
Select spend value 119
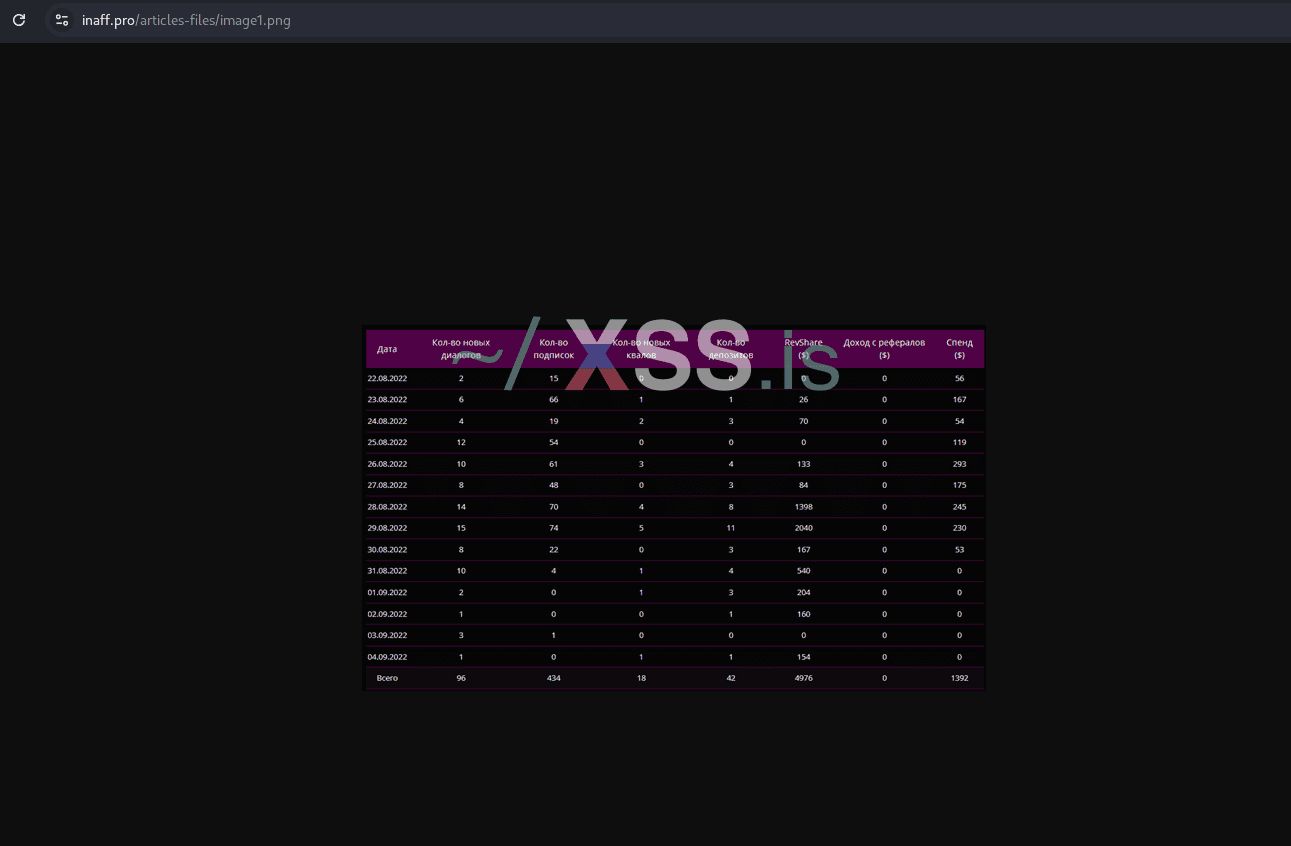point(959,443)
